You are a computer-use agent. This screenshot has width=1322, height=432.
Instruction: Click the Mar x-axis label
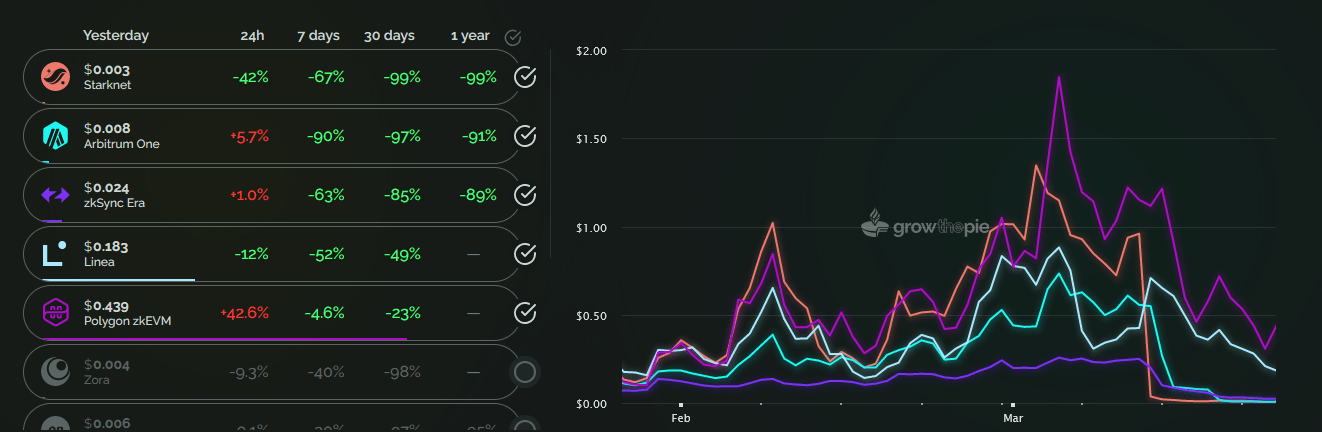pyautogui.click(x=1013, y=417)
